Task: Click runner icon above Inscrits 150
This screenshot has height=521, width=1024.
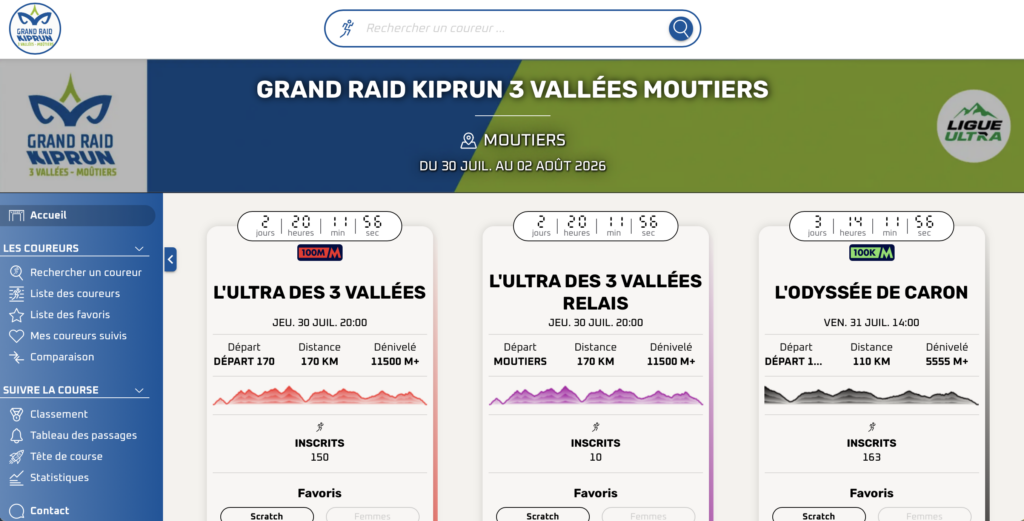Action: (x=320, y=427)
